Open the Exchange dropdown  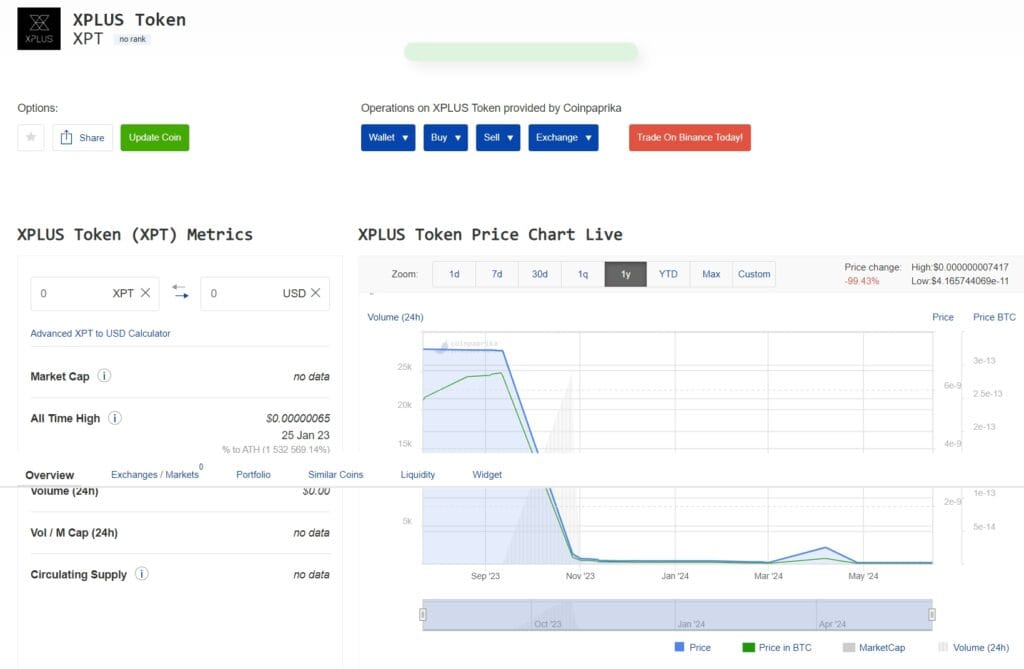point(563,137)
